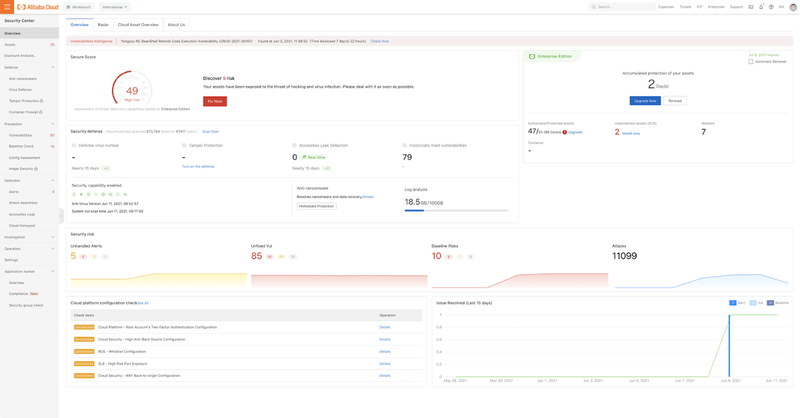Open the notification bell
800x418 pixels.
point(761,7)
